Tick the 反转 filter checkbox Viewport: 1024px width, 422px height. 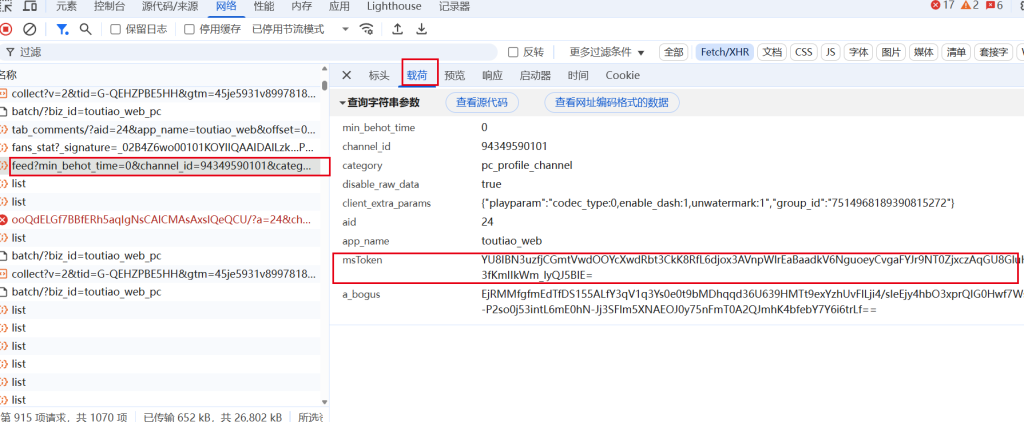[x=512, y=52]
